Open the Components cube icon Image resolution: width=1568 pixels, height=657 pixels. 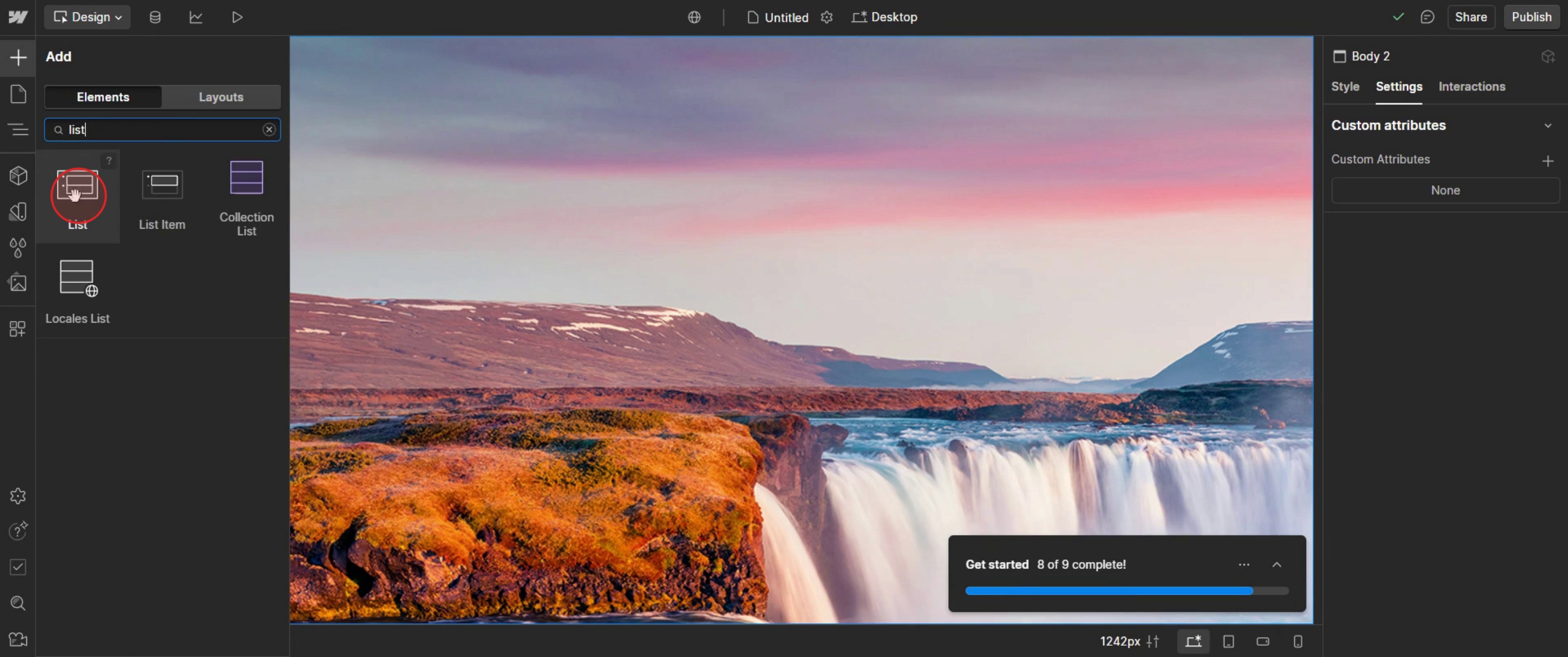[x=18, y=176]
